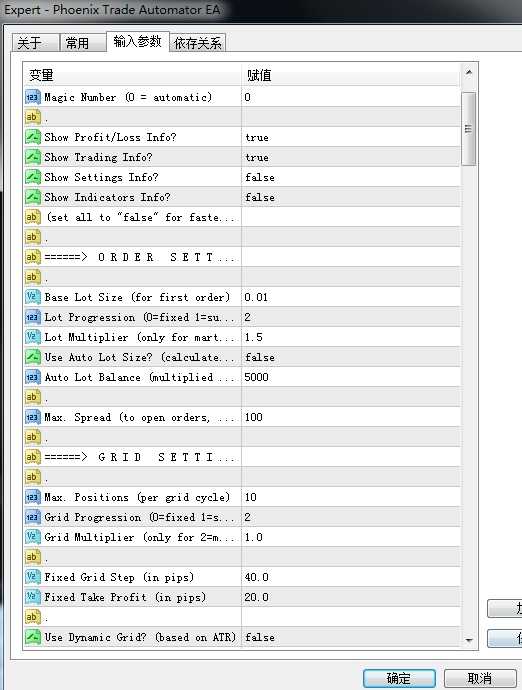Click the Show Profit/Loss Info boolean icon

pyautogui.click(x=33, y=137)
